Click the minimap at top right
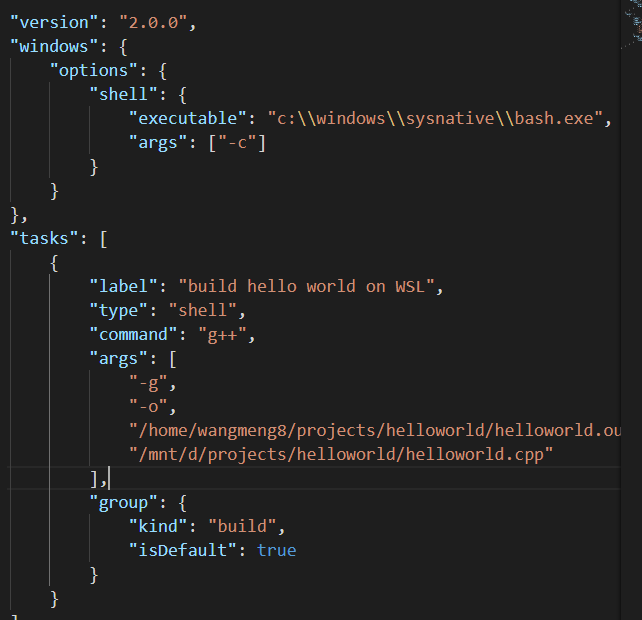642x620 pixels. [633, 25]
